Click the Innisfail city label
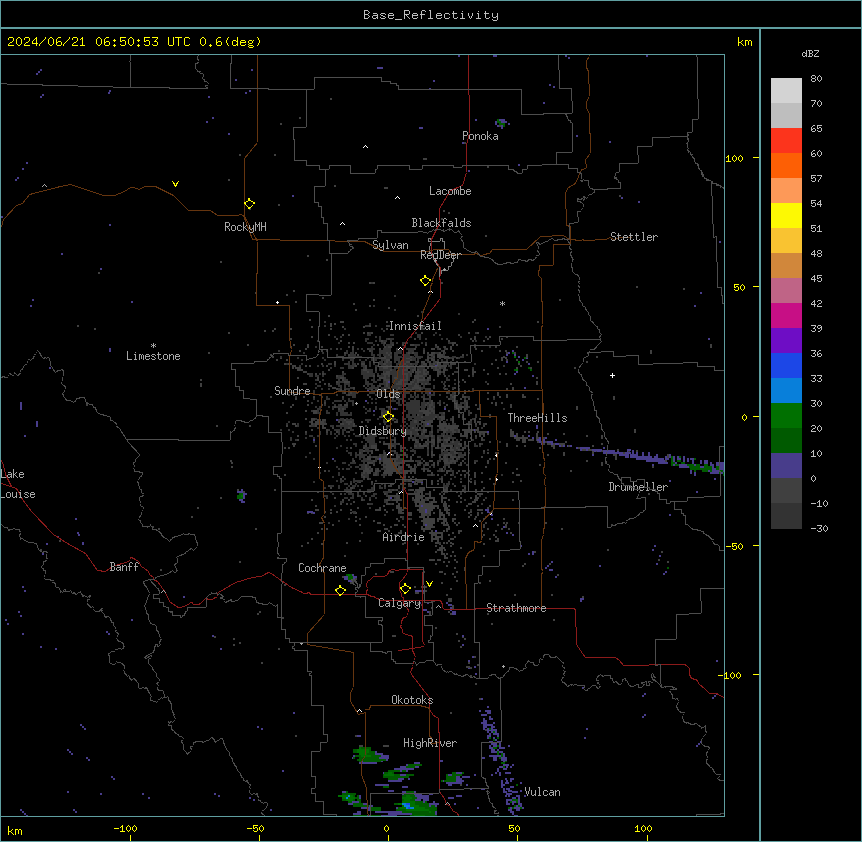The image size is (862, 842). [415, 326]
